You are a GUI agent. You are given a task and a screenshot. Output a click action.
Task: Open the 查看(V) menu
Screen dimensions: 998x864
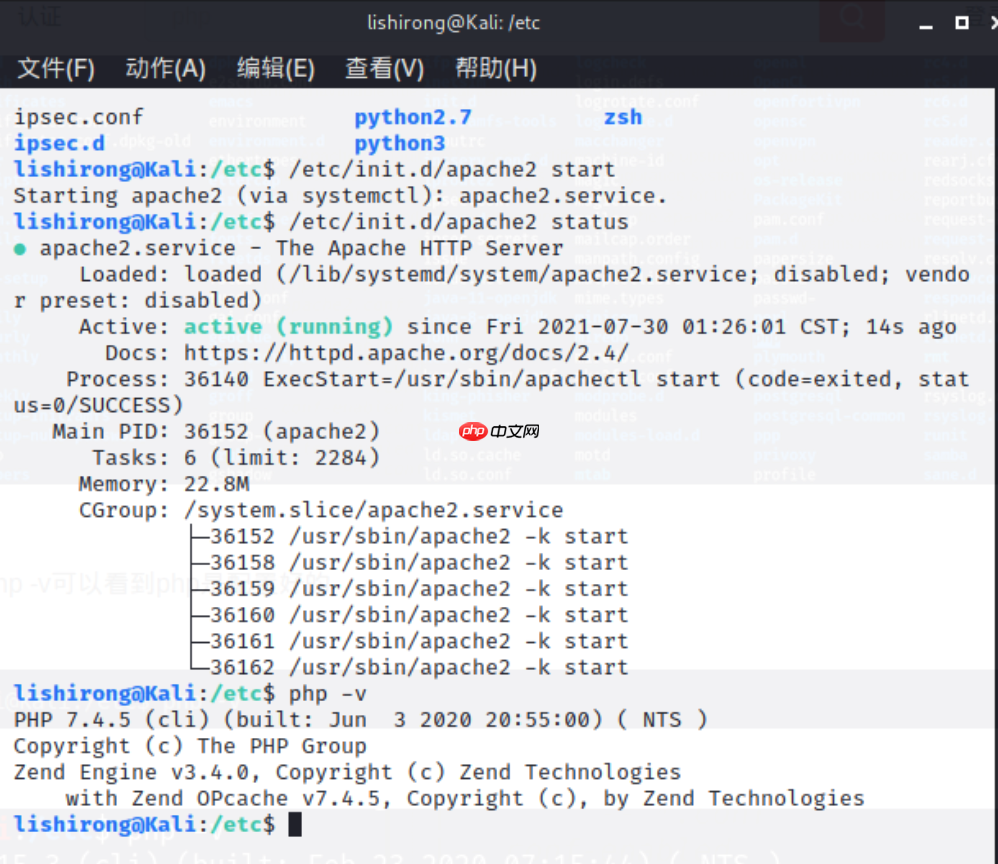(x=384, y=68)
